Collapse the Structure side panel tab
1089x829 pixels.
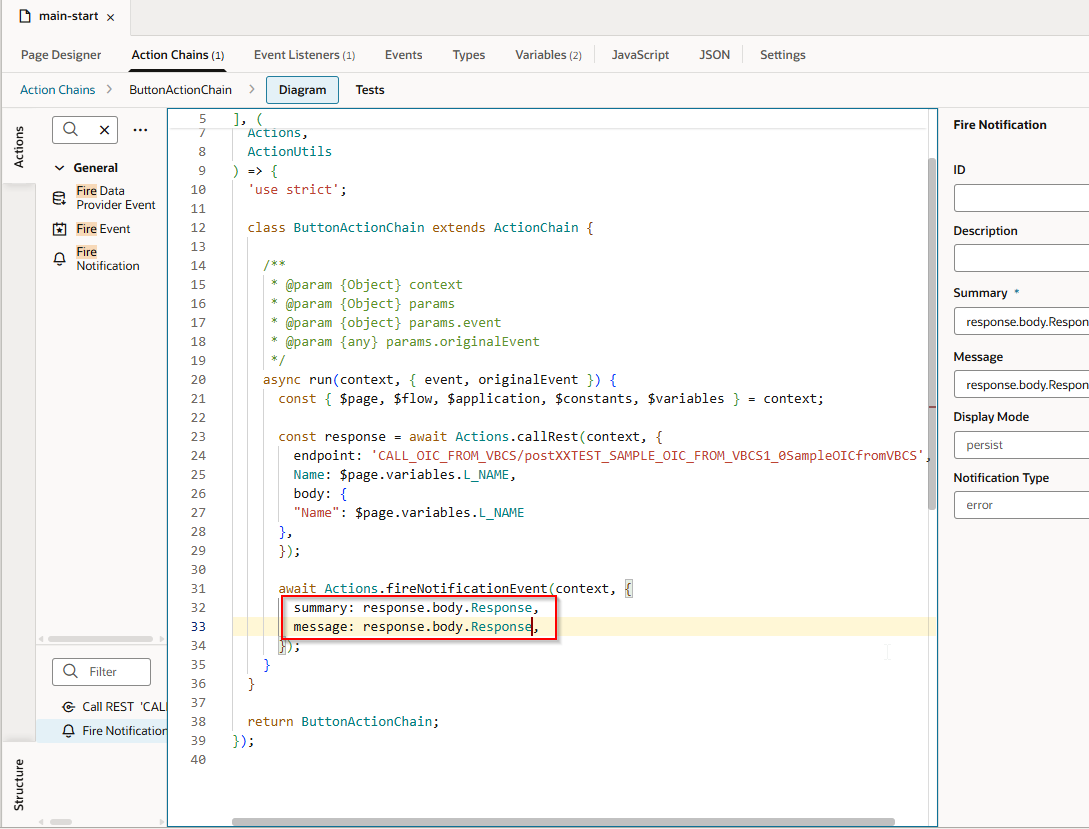(x=18, y=784)
